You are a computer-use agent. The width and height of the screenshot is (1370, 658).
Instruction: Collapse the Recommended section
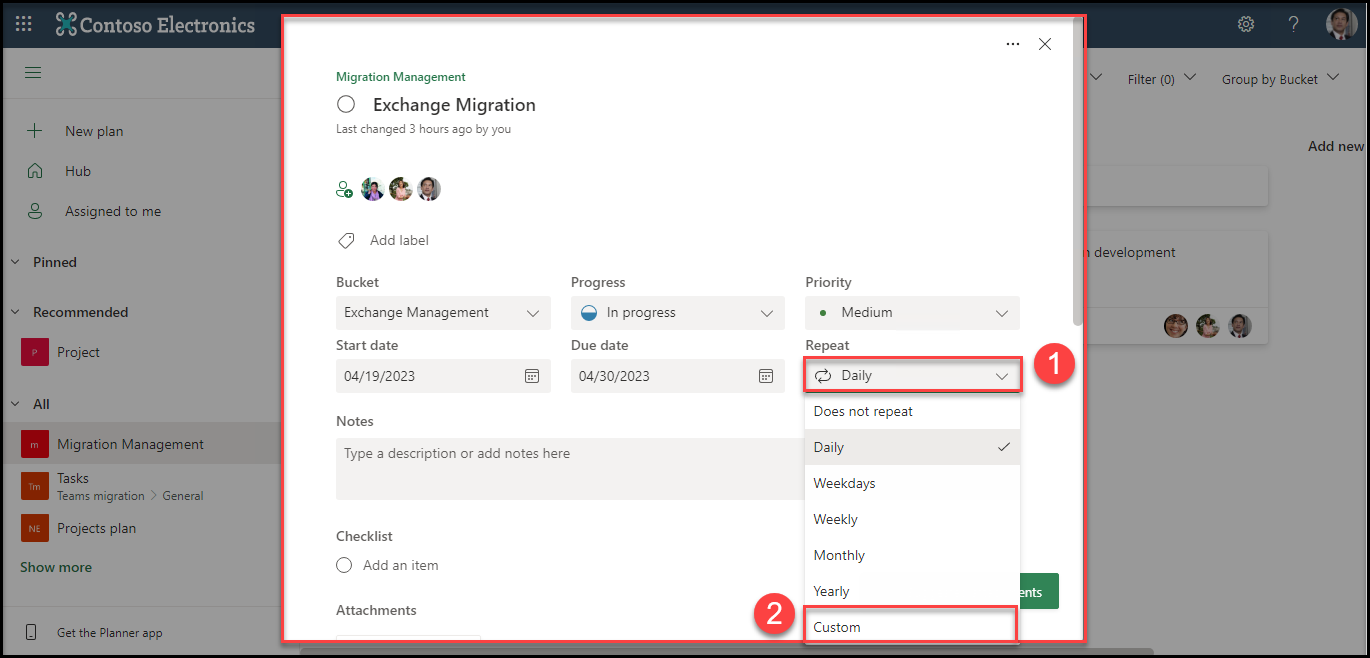[x=14, y=311]
